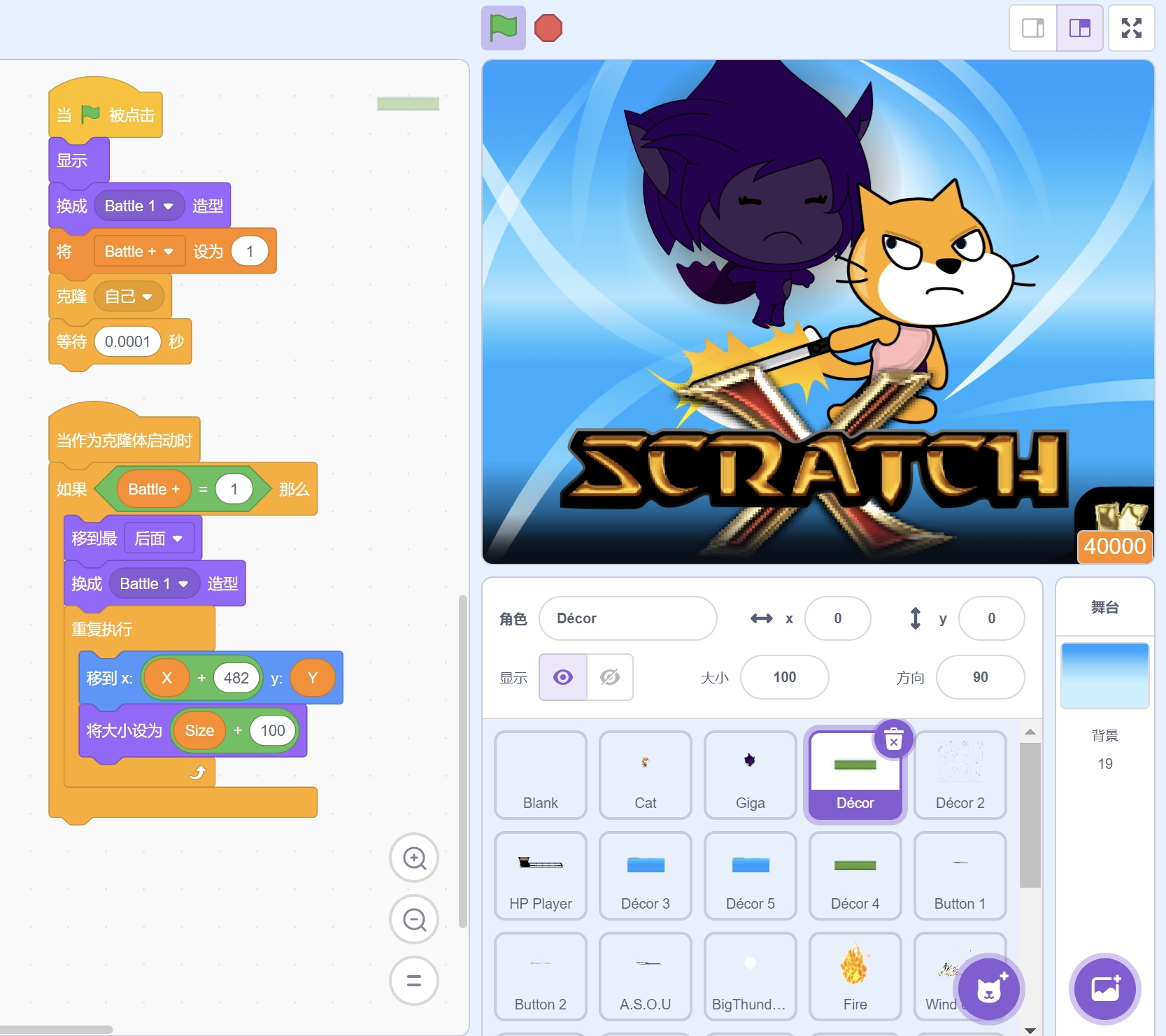Show the Décor sprite with the eye toggle
Image resolution: width=1166 pixels, height=1036 pixels.
click(562, 677)
